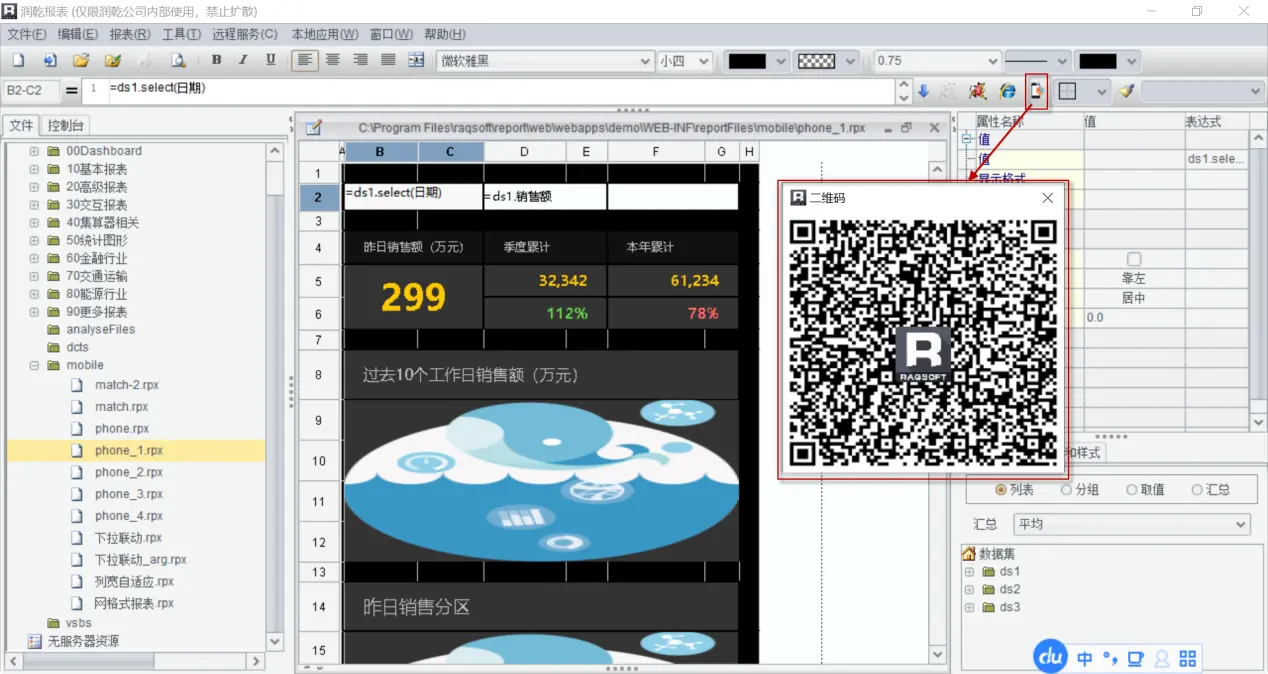Select the phone_2.rpx file

pyautogui.click(x=129, y=472)
